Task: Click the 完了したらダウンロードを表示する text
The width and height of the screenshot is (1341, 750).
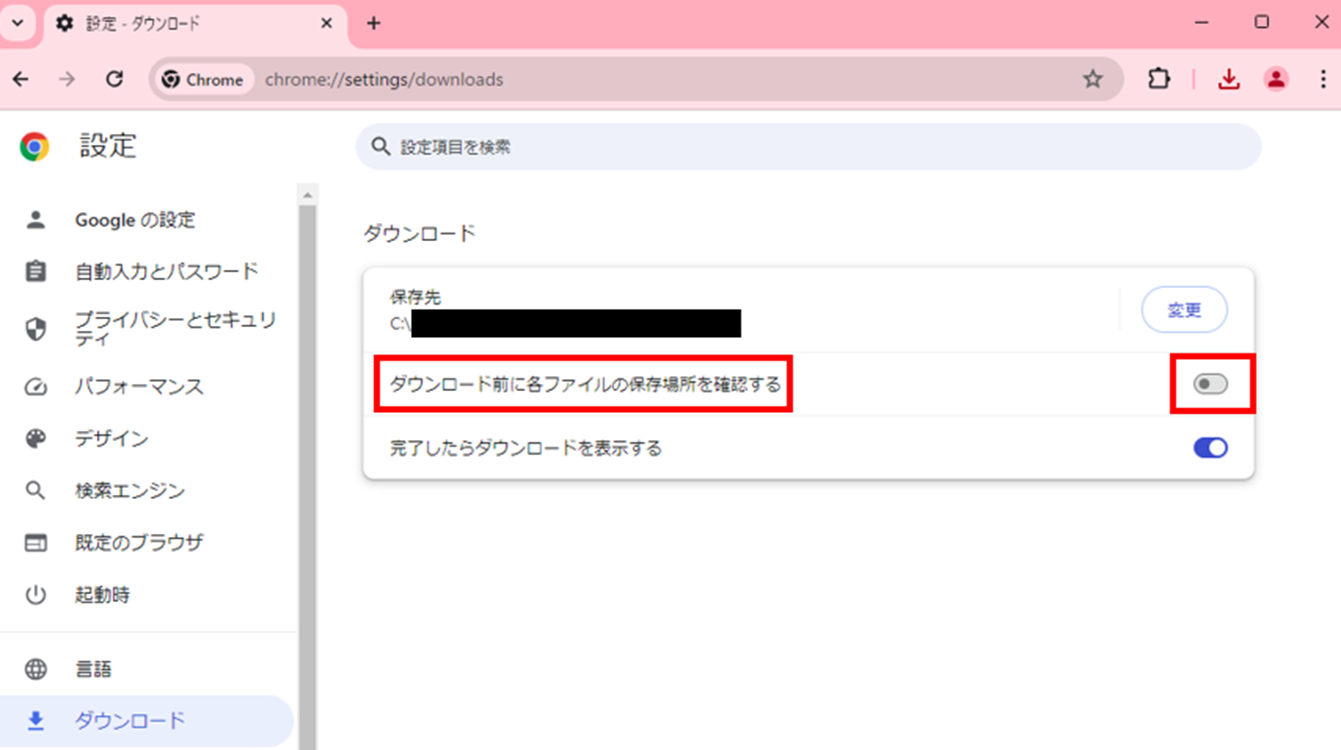Action: [526, 448]
